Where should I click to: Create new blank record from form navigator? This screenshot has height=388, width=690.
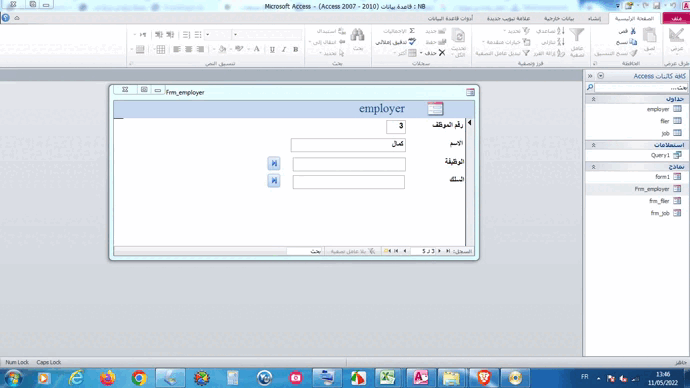pyautogui.click(x=387, y=251)
